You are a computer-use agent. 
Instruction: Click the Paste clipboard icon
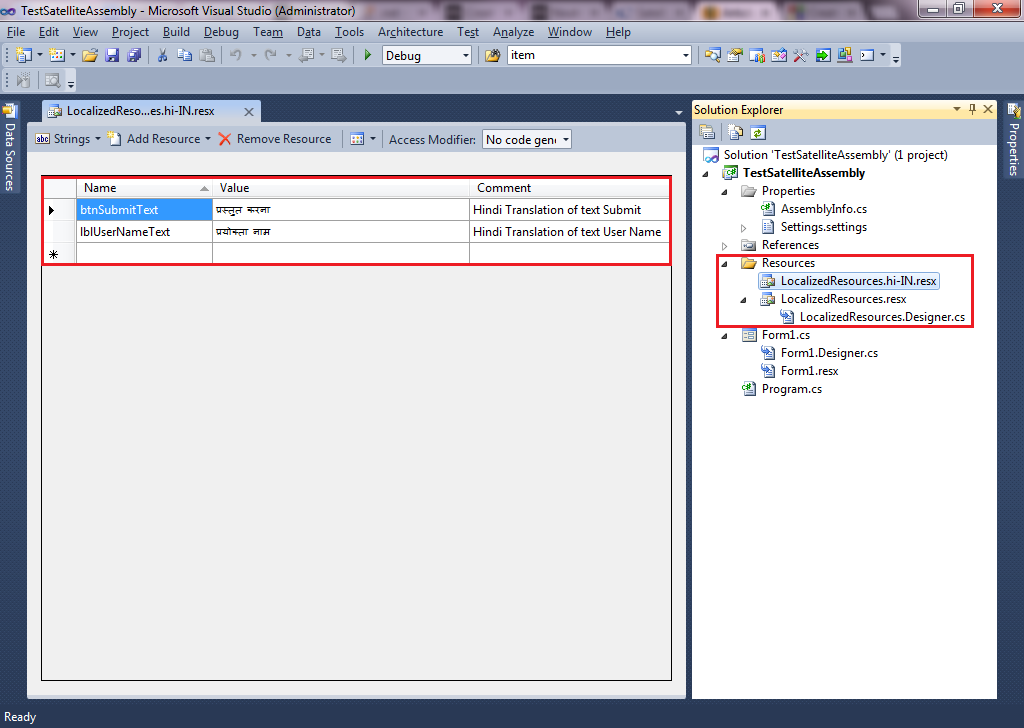pyautogui.click(x=207, y=55)
